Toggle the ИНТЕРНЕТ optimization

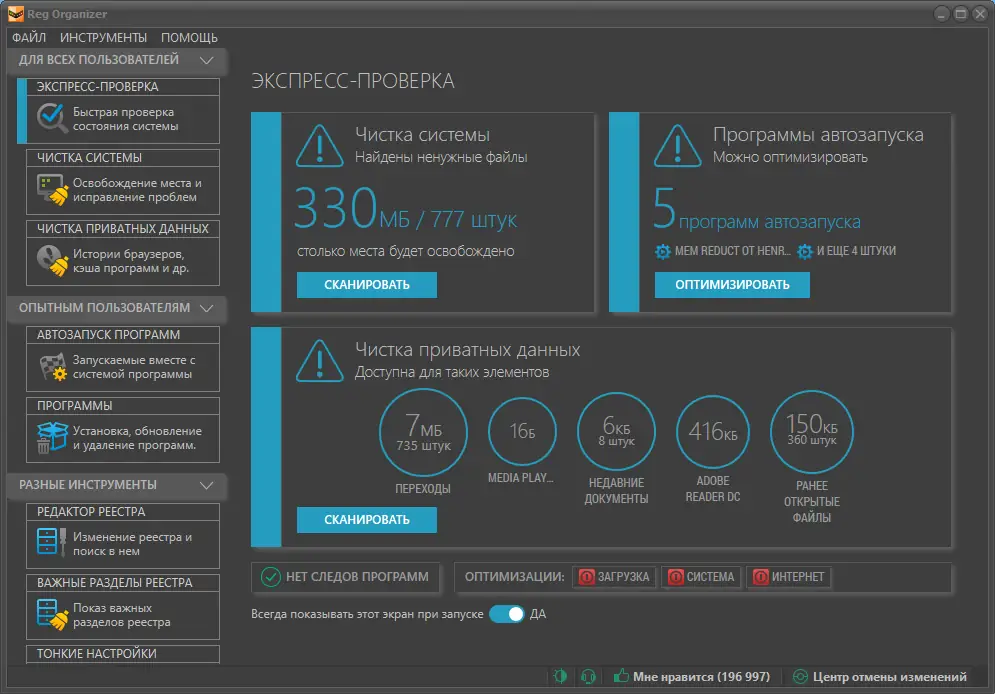[x=789, y=577]
